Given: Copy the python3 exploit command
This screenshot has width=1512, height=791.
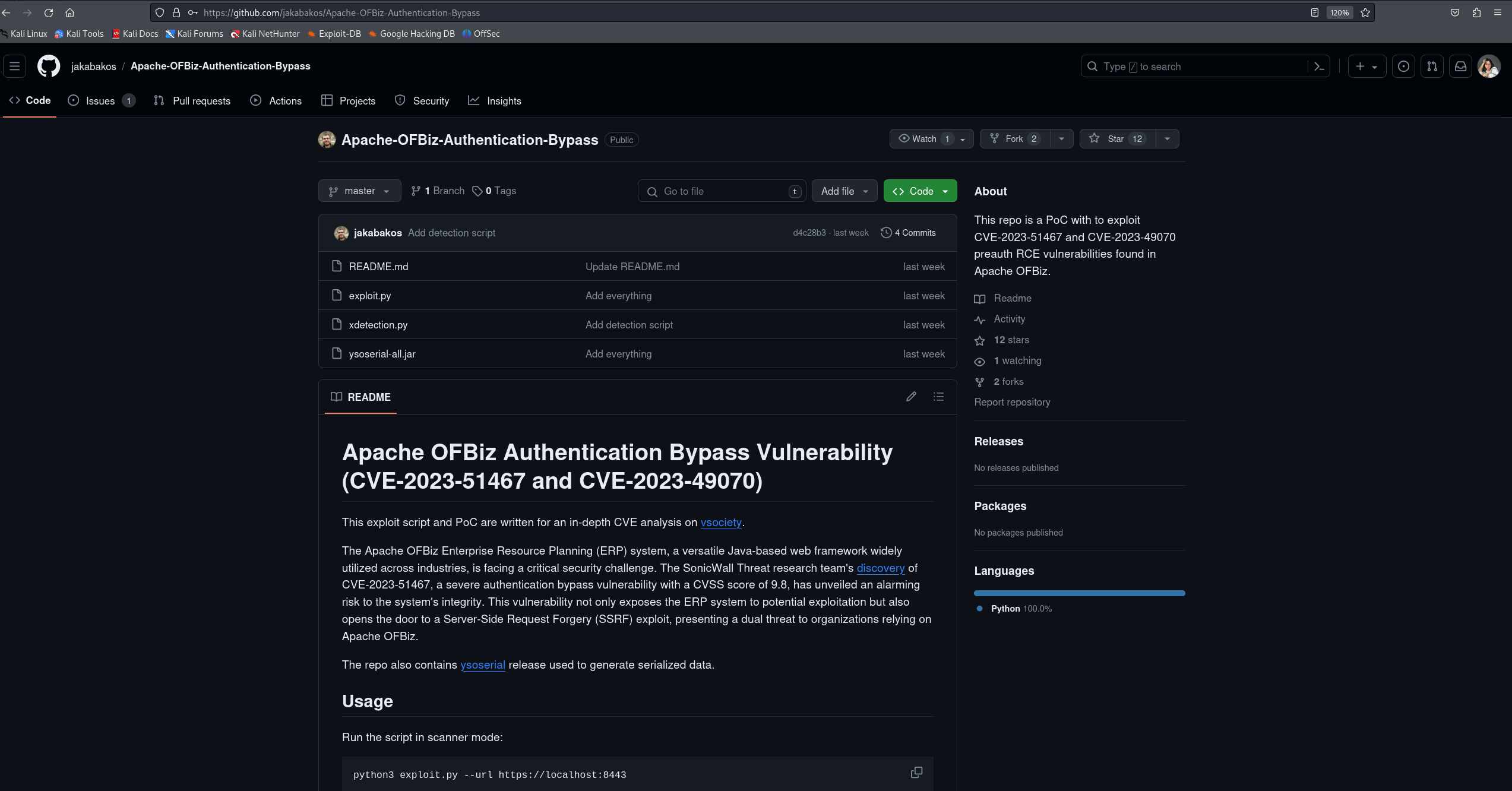Looking at the screenshot, I should coord(916,773).
